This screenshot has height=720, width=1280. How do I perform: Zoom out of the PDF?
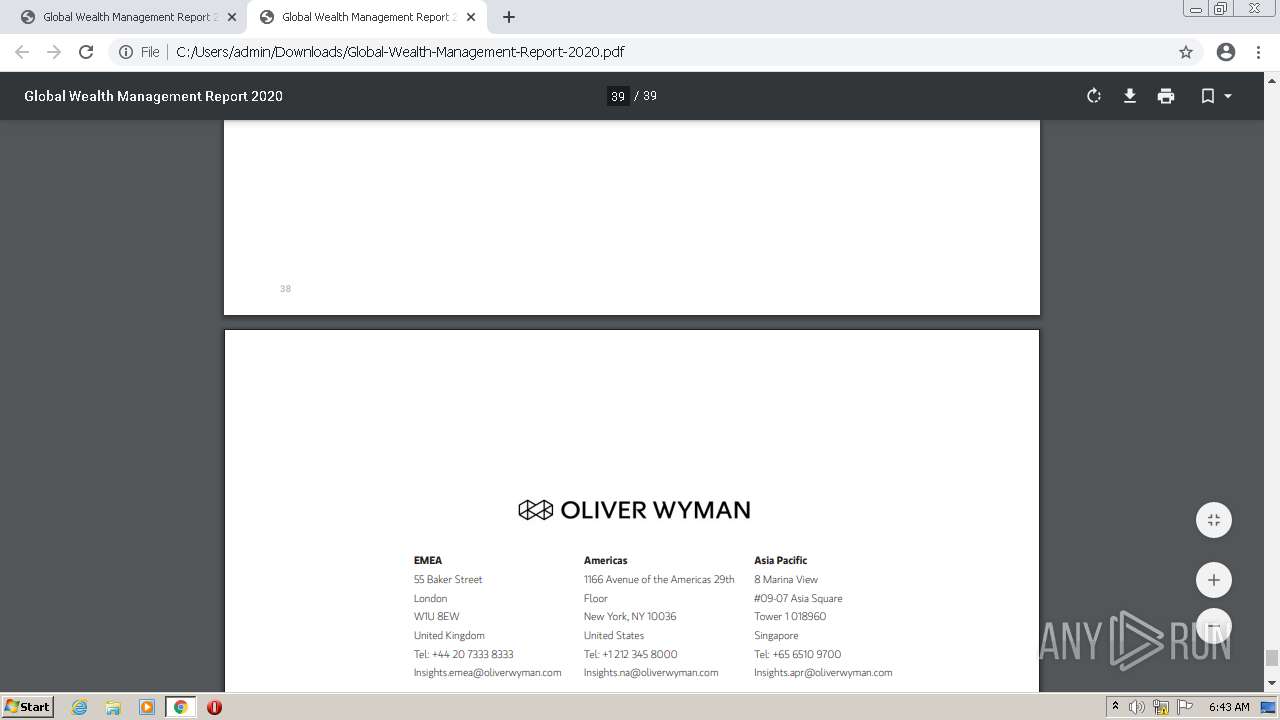[1214, 626]
